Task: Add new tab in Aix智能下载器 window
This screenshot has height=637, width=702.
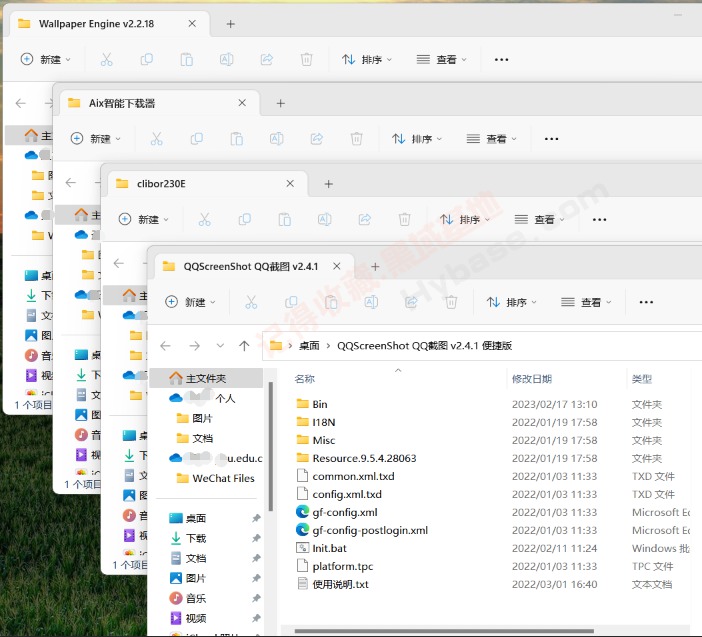Action: tap(281, 104)
